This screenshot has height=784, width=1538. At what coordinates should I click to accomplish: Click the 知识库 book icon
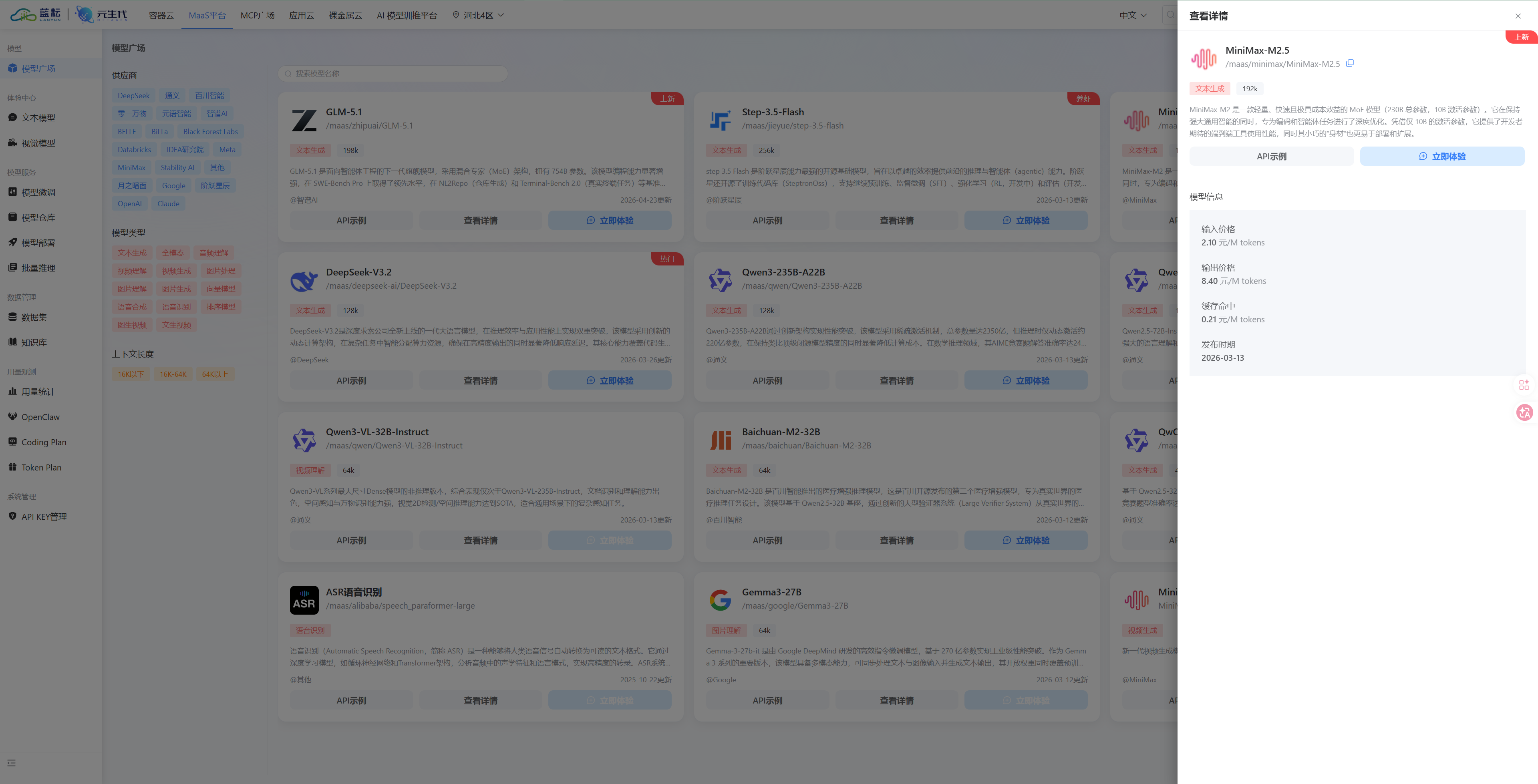pos(12,342)
